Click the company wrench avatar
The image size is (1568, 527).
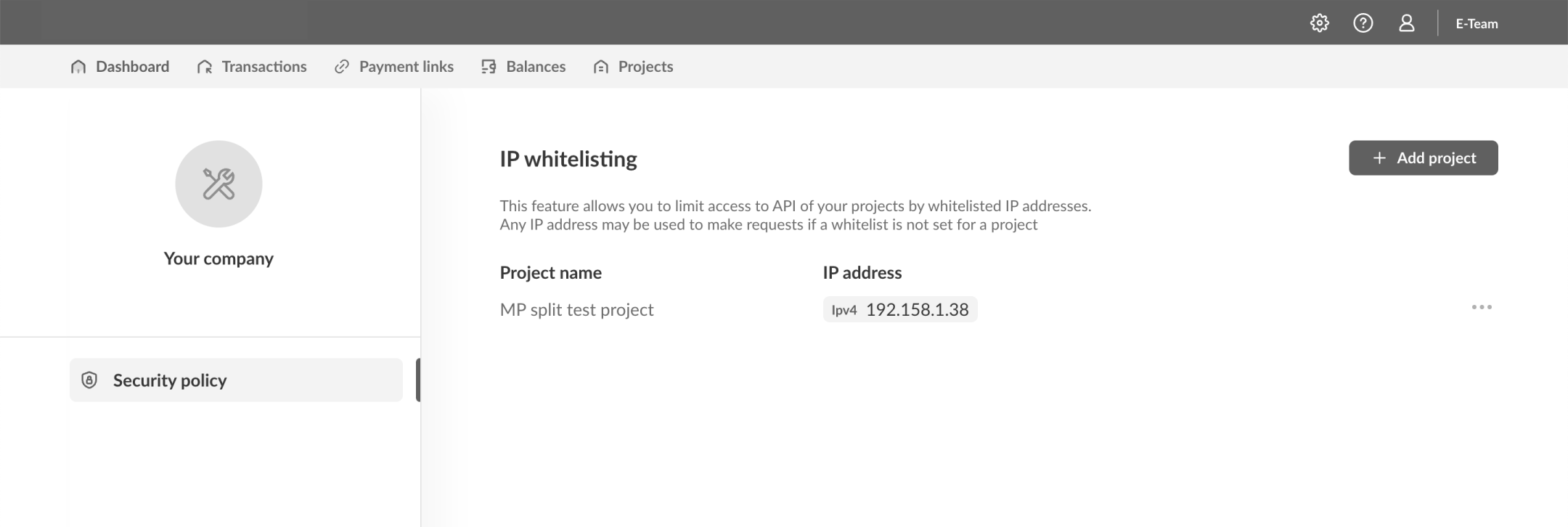pyautogui.click(x=219, y=184)
